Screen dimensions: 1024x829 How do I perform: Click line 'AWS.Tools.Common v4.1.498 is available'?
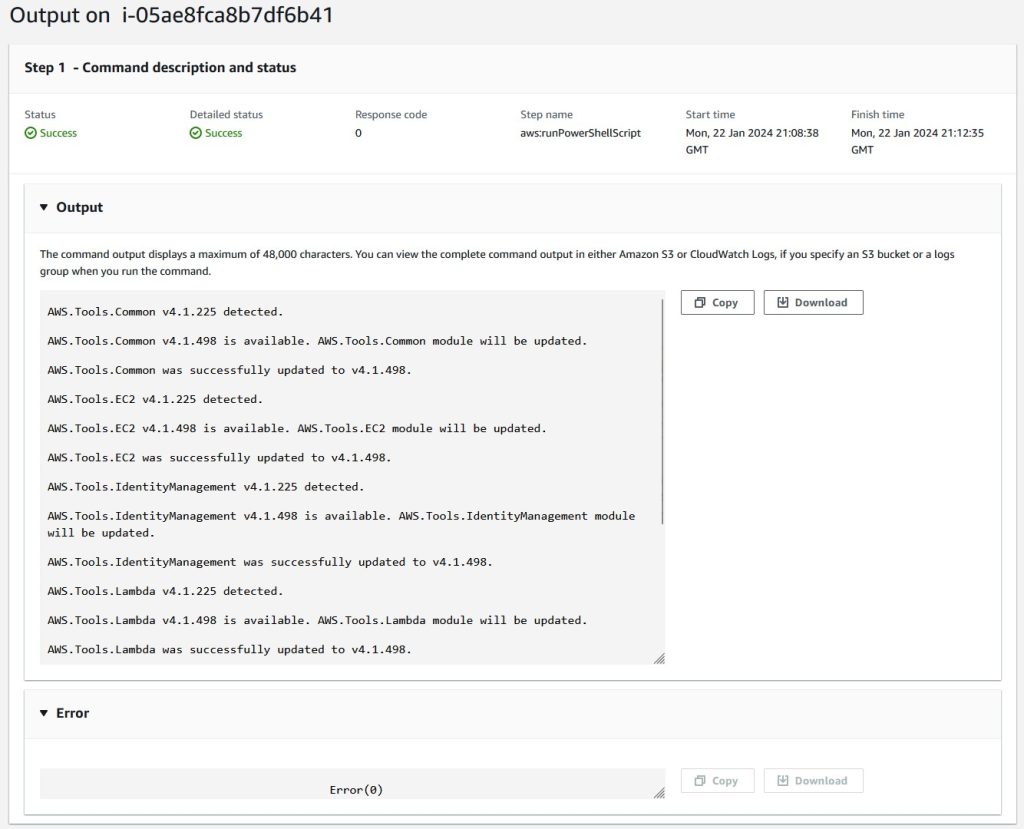(317, 341)
